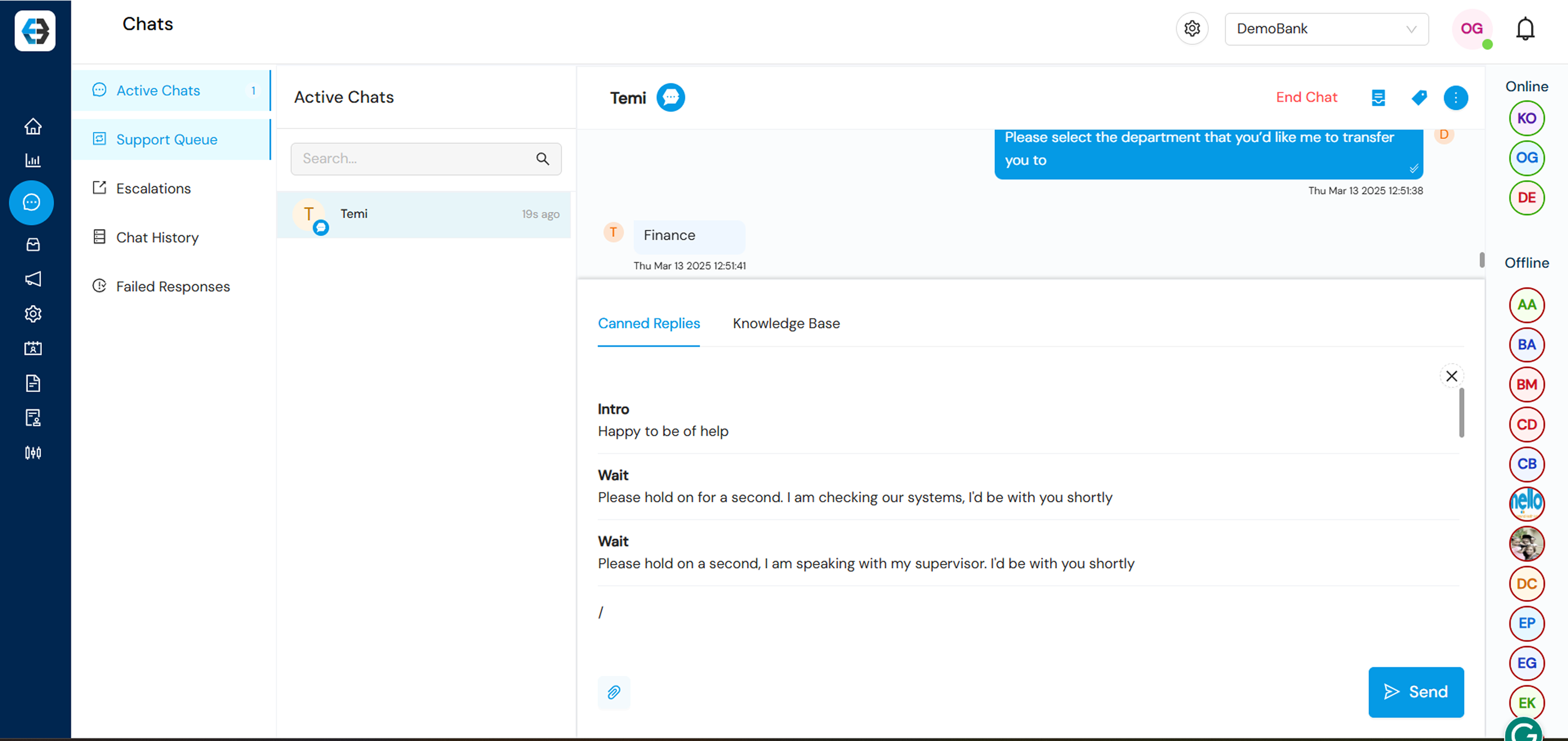Click offline agent BA avatar
Viewport: 1568px width, 741px height.
[x=1527, y=345]
